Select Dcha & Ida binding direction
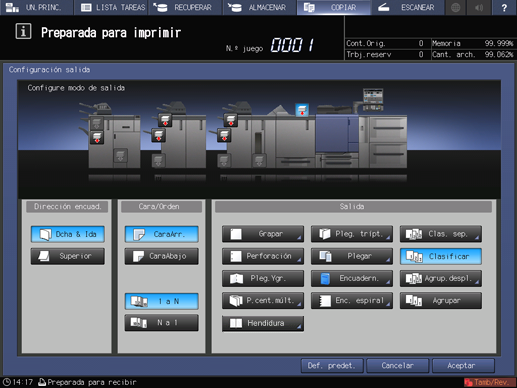 click(68, 234)
